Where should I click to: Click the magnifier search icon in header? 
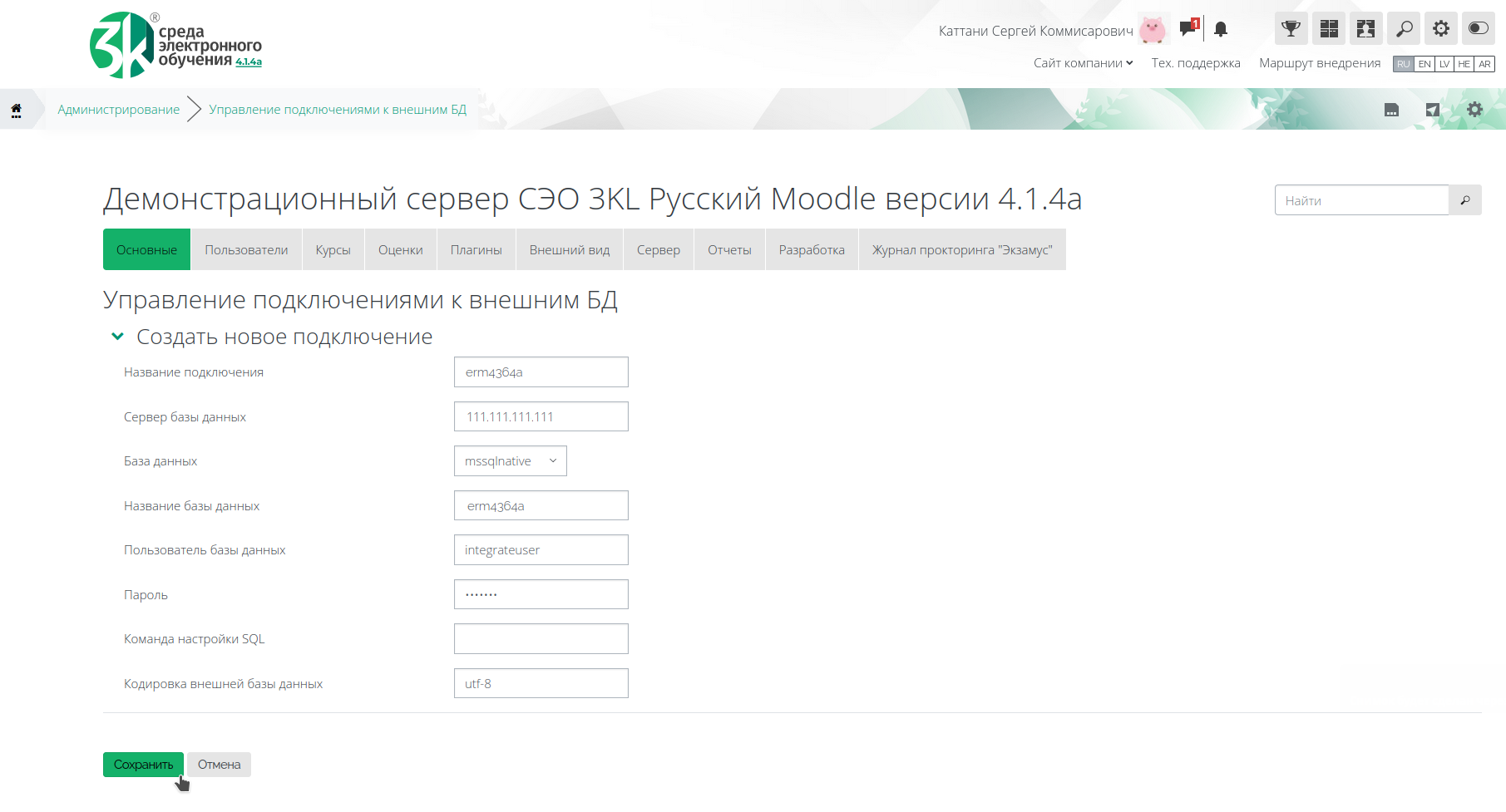coord(1404,28)
